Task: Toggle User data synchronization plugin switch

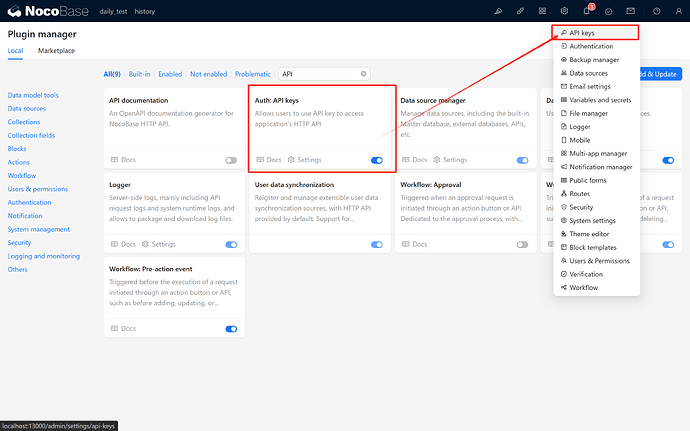Action: coord(377,244)
